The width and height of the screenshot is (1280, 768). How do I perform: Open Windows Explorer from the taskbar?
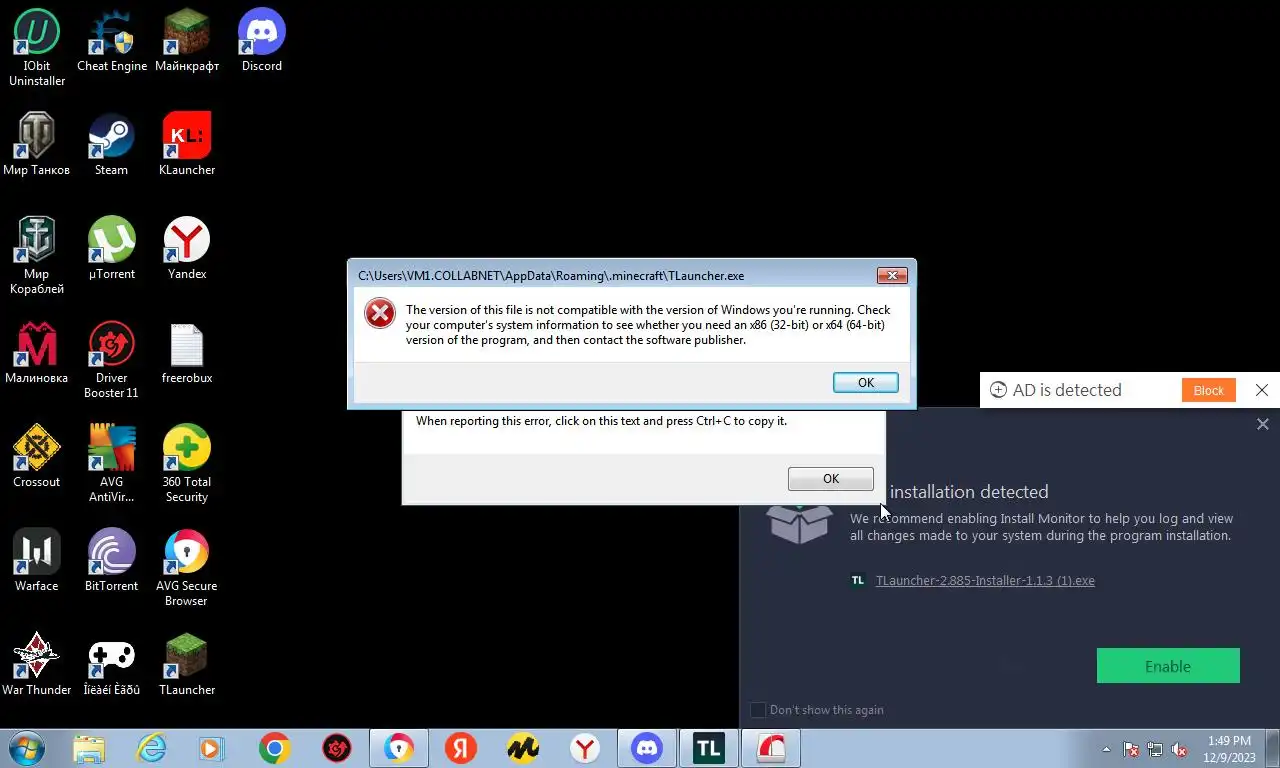click(x=89, y=748)
